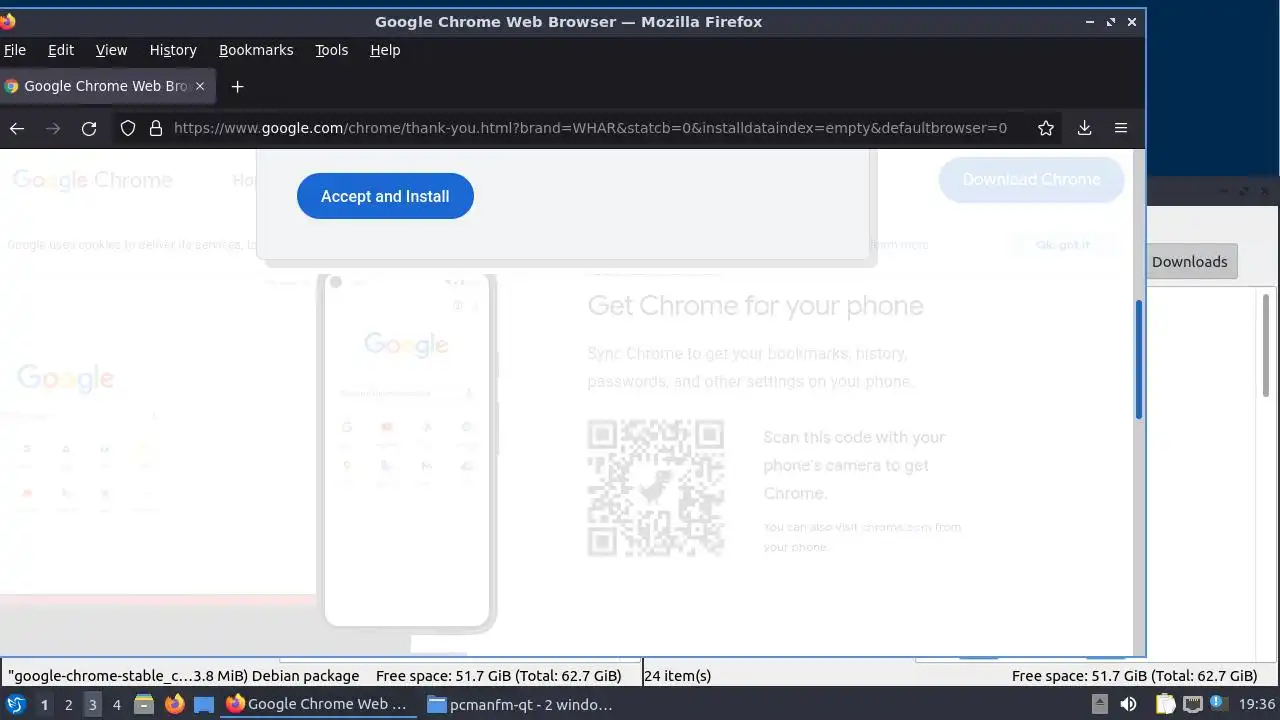Screen dimensions: 1280x720
Task: Launch file manager from taskbar quick launch
Action: [144, 704]
